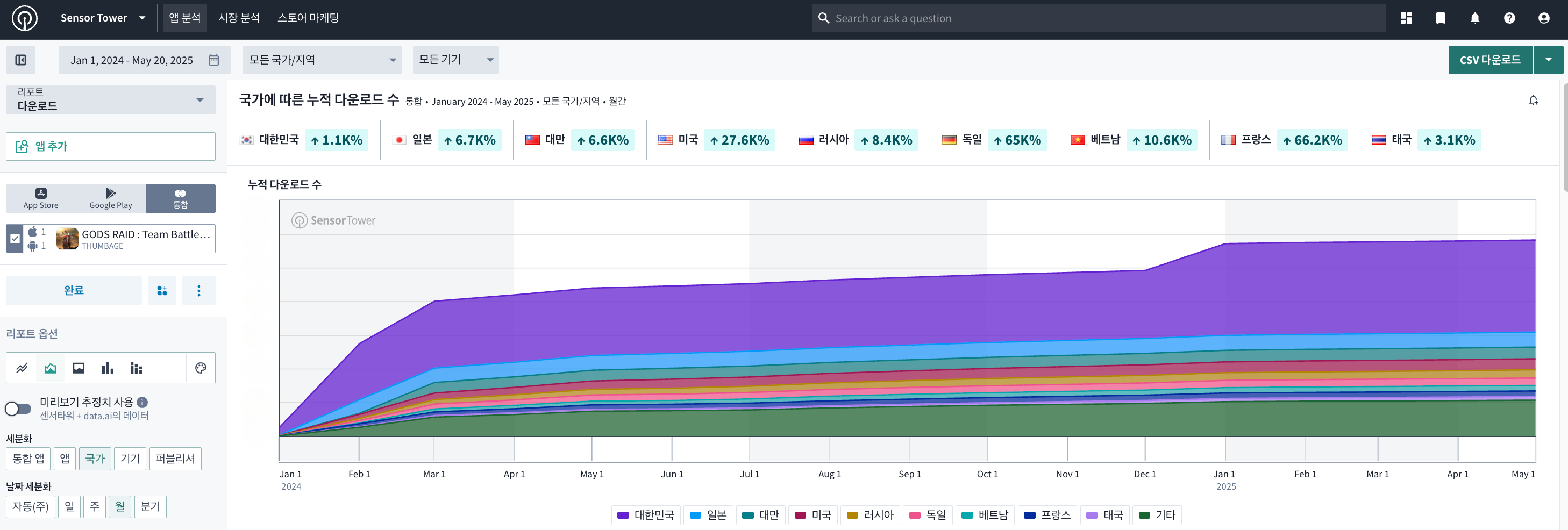Open the 모든 국가/지역 dropdown
Viewport: 1568px width, 530px height.
322,60
